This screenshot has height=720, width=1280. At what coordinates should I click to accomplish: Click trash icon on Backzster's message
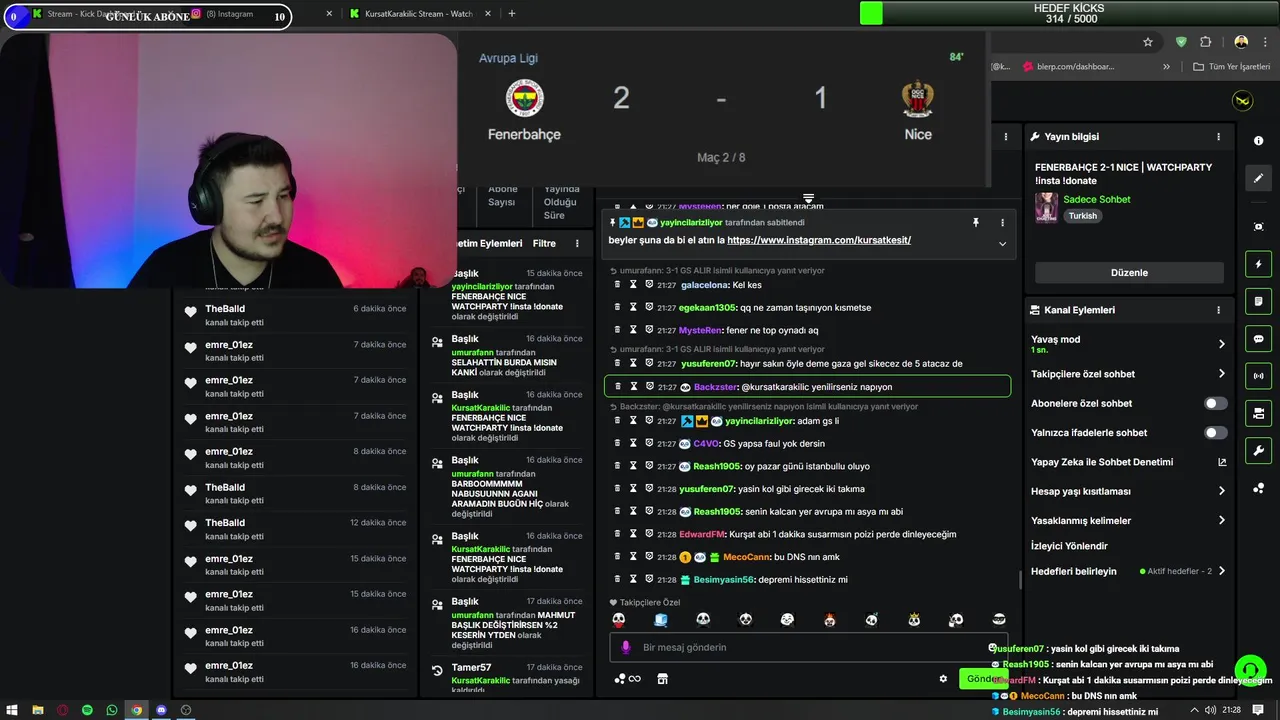(617, 386)
